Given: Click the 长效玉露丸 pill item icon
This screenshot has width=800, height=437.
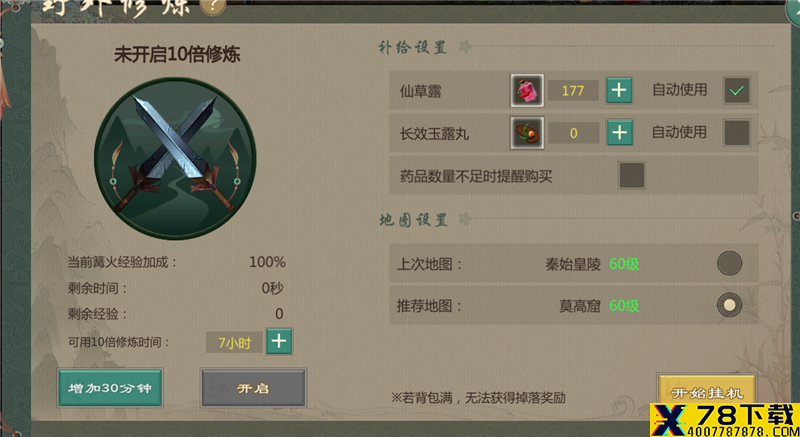Looking at the screenshot, I should 527,133.
